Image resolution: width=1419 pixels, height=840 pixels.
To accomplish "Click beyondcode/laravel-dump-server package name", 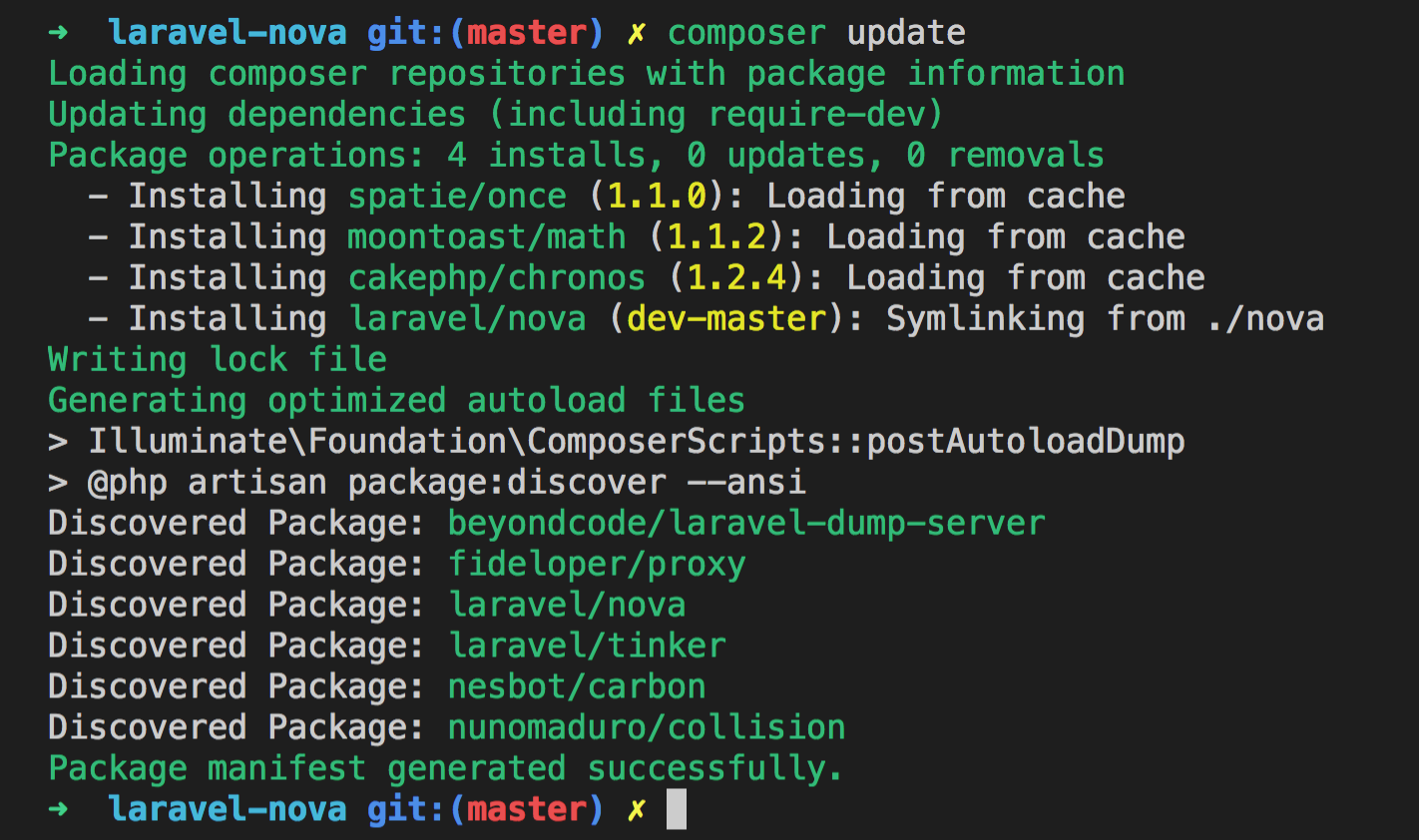I will coord(746,523).
